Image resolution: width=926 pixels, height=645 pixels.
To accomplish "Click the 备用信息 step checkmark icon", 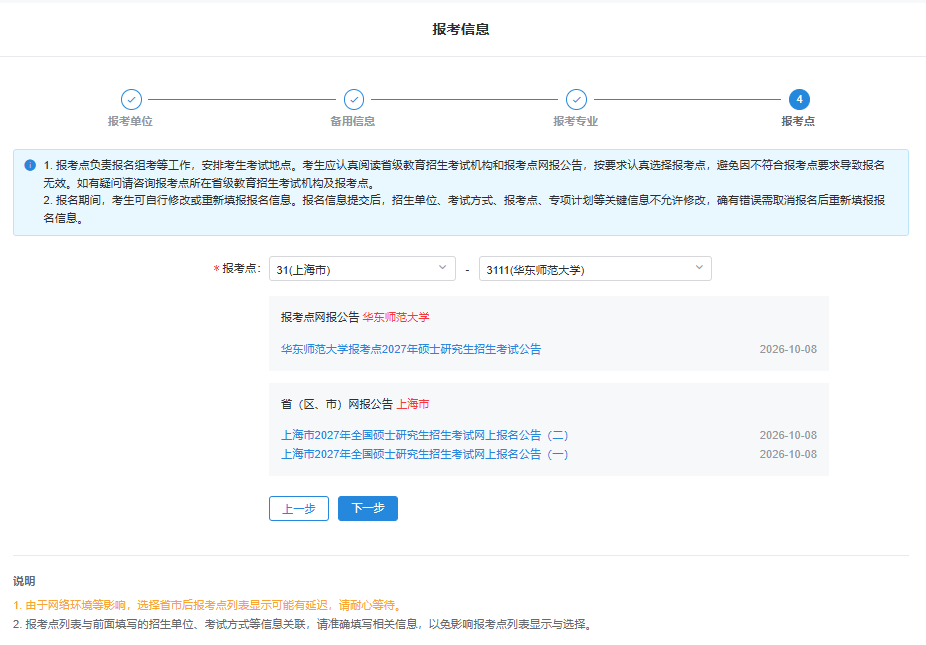I will click(354, 99).
